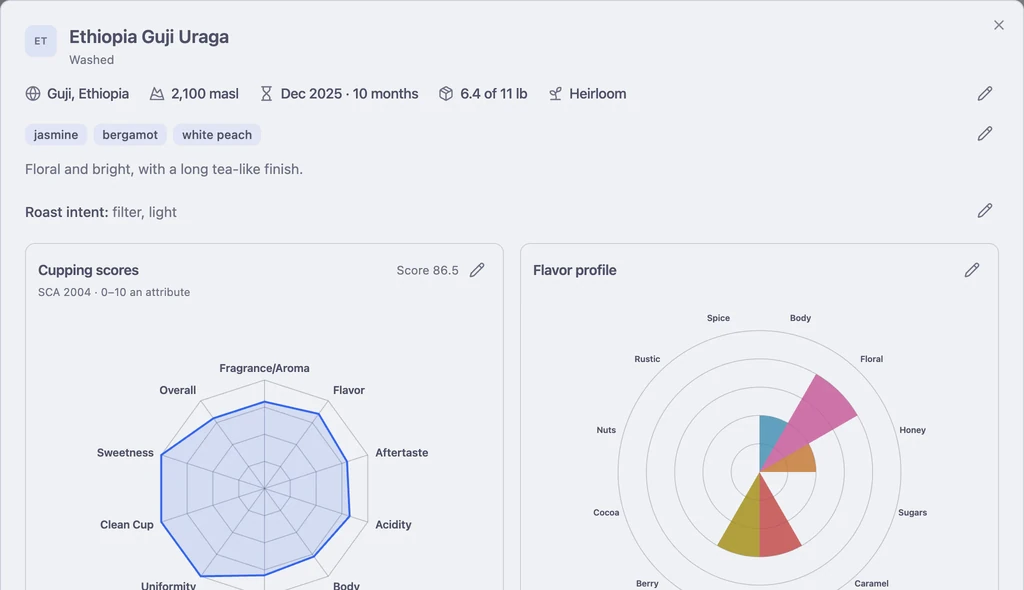The height and width of the screenshot is (590, 1024).
Task: Click the globe icon beside Guji, Ethiopia
Action: tap(33, 93)
